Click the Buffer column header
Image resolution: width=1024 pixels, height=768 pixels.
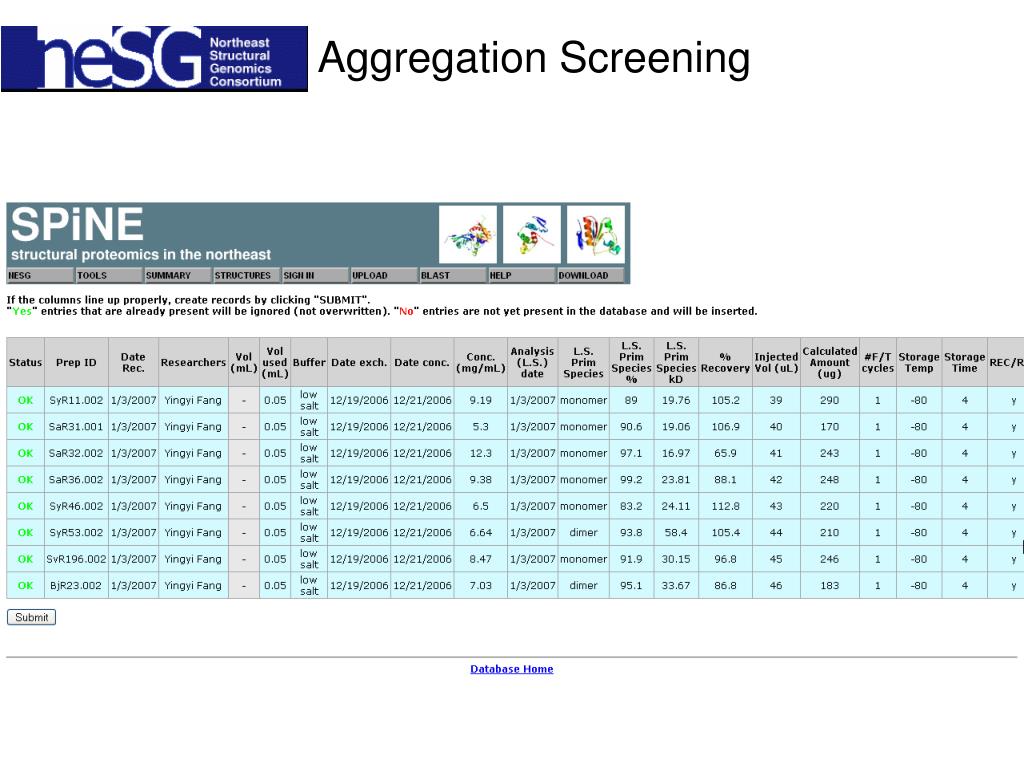pyautogui.click(x=309, y=362)
